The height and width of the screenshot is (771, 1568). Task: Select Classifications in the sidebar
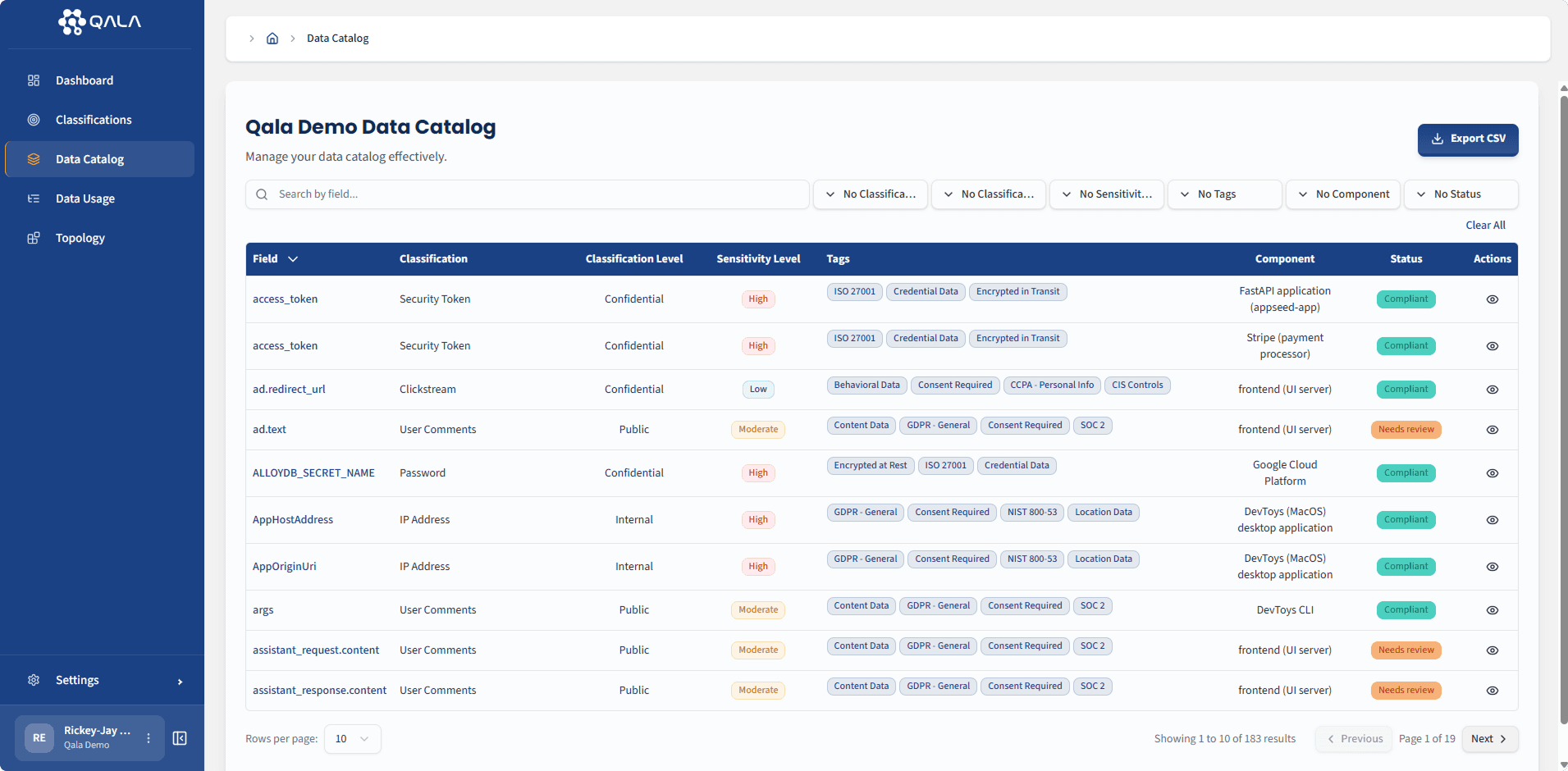tap(93, 119)
